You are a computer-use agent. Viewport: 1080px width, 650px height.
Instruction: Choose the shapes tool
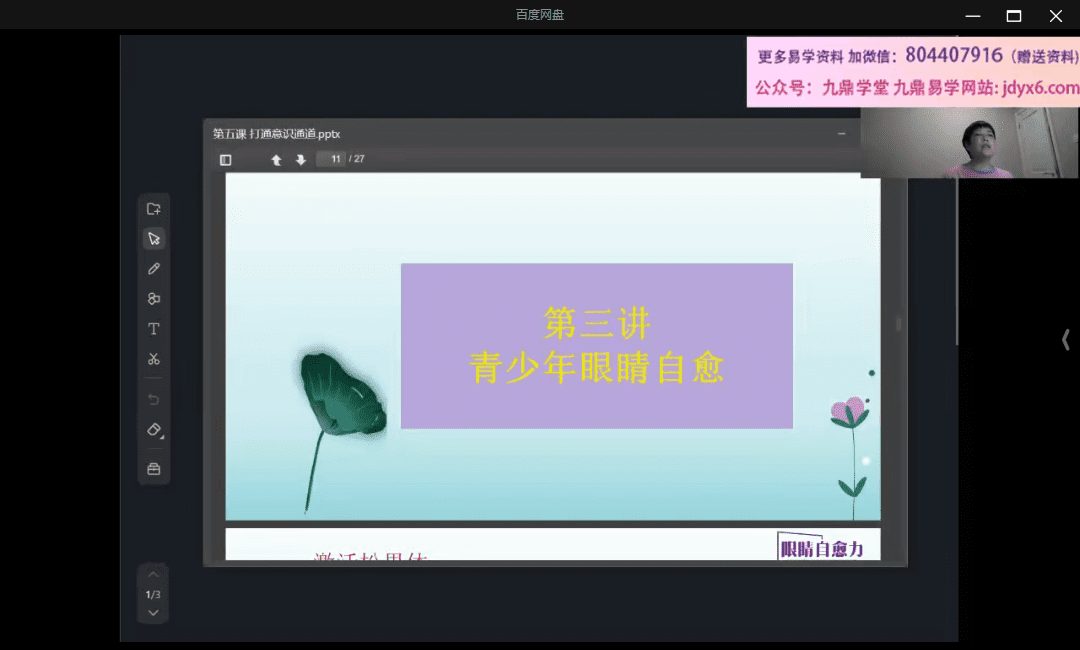point(153,299)
